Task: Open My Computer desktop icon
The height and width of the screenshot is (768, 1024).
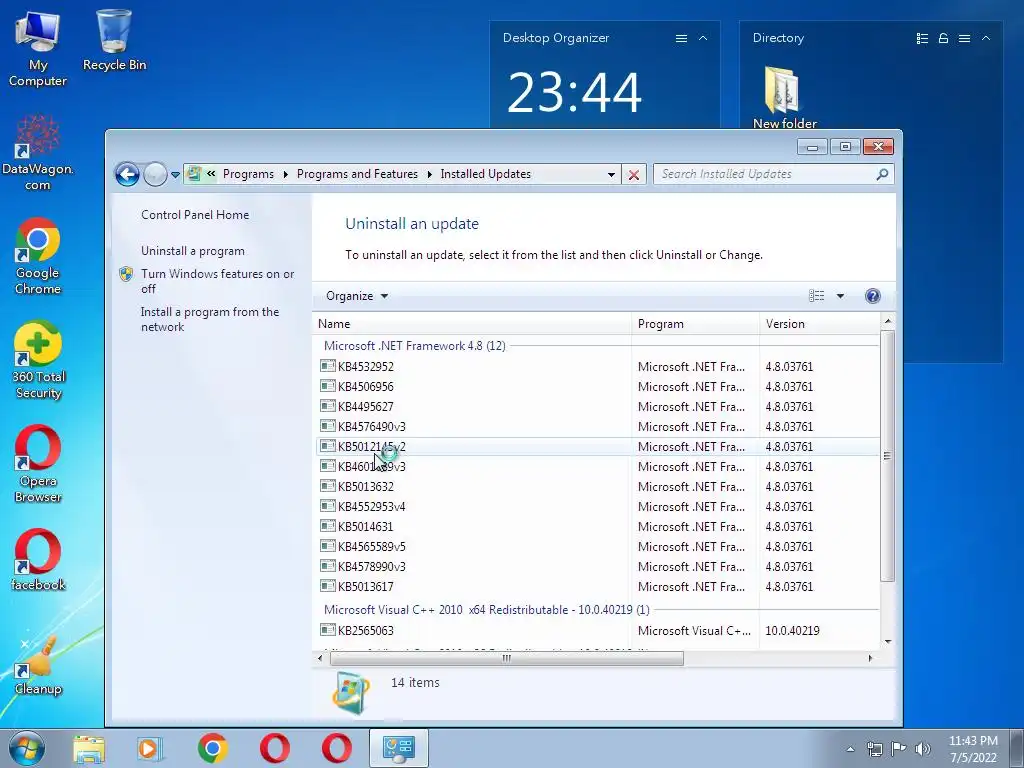Action: 37,50
